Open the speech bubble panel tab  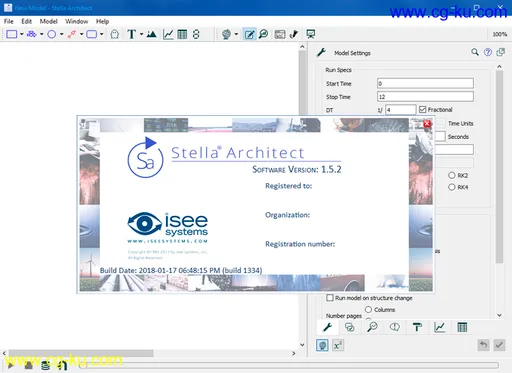[395, 327]
